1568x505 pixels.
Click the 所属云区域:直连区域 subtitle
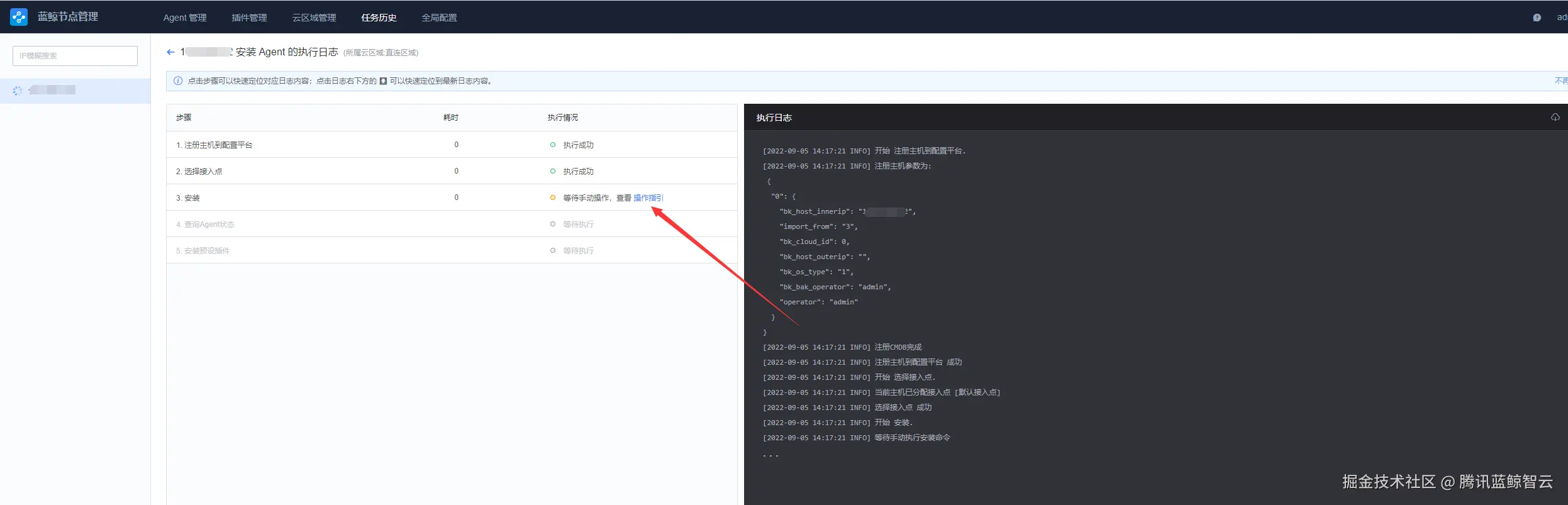[x=381, y=53]
